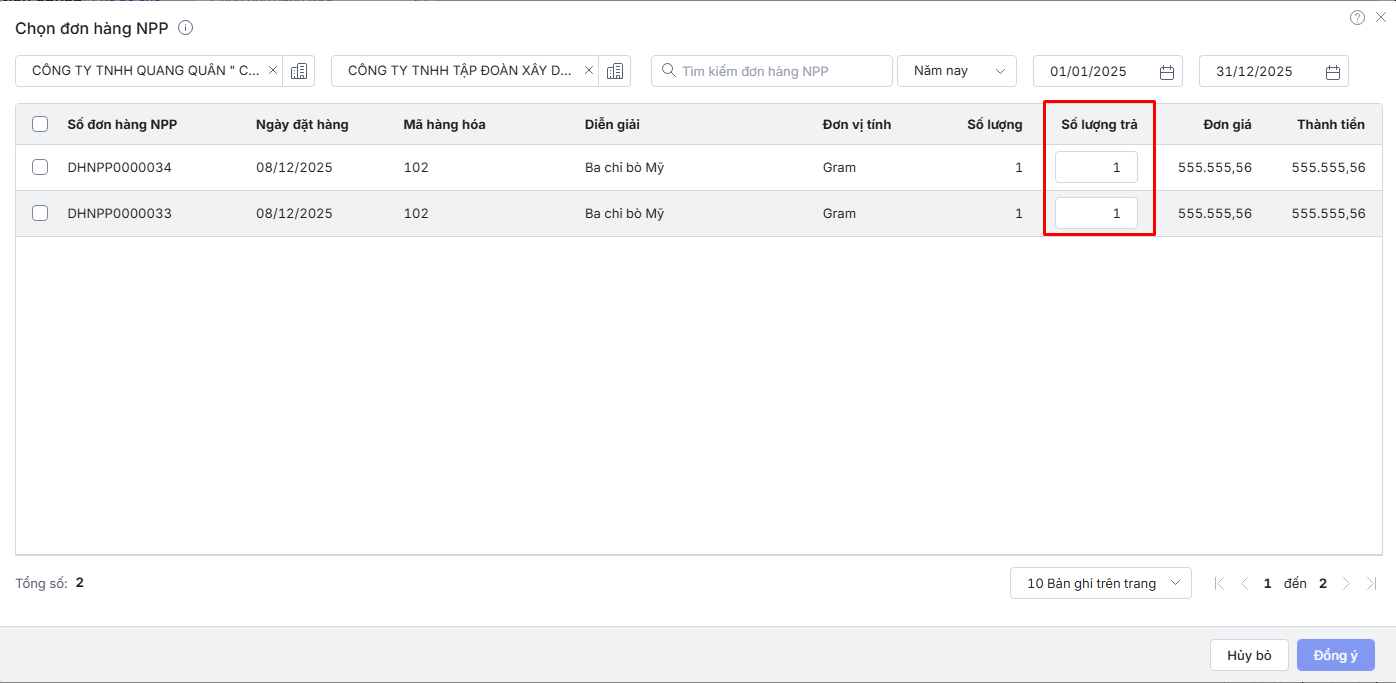
Task: Edit Số lượng trả for DHNPP0000034
Action: (1096, 168)
